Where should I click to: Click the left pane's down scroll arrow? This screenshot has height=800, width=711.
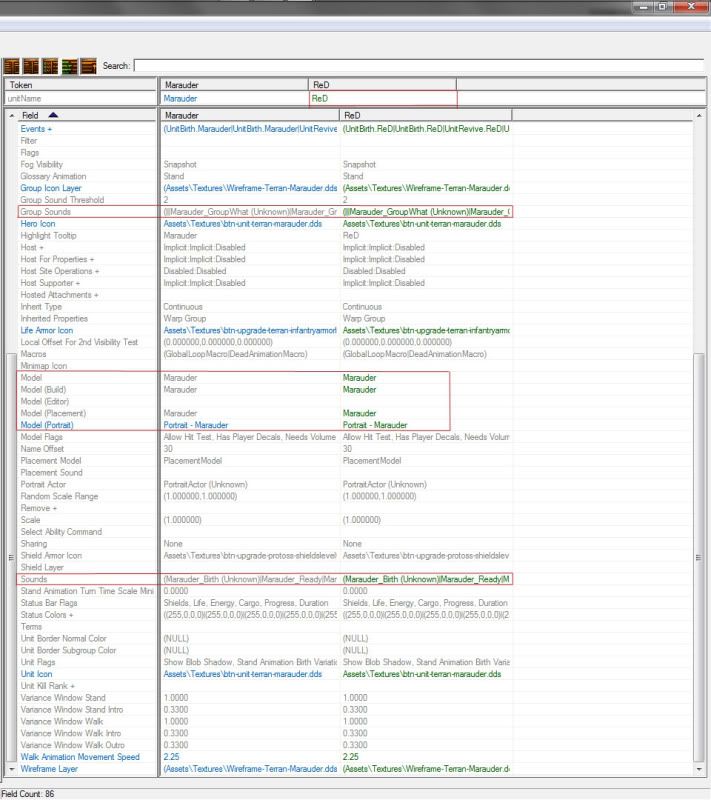click(11, 768)
